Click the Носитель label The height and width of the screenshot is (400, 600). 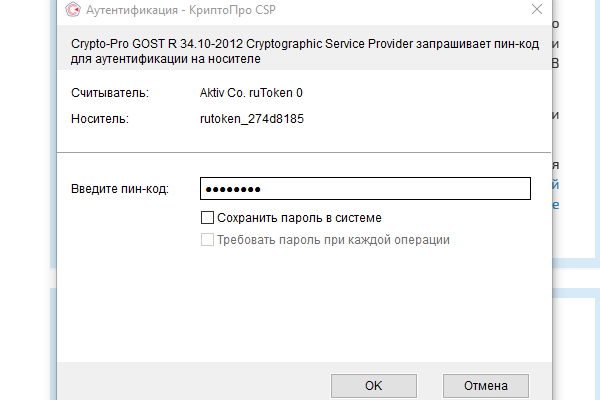tap(100, 119)
